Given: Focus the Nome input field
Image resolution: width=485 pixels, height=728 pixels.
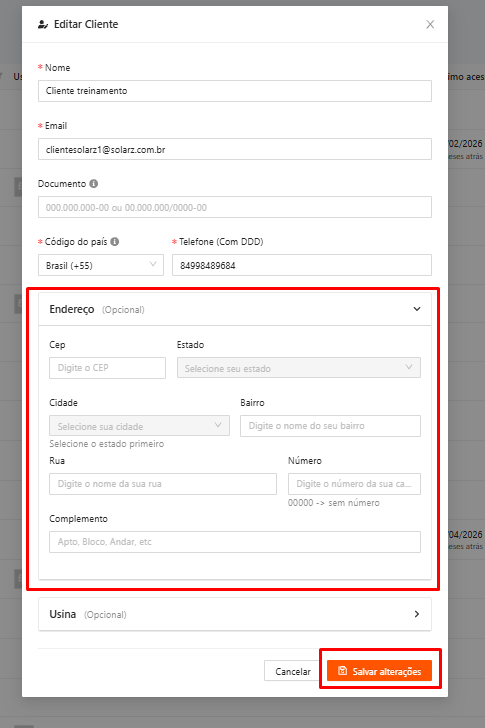Looking at the screenshot, I should (x=235, y=91).
